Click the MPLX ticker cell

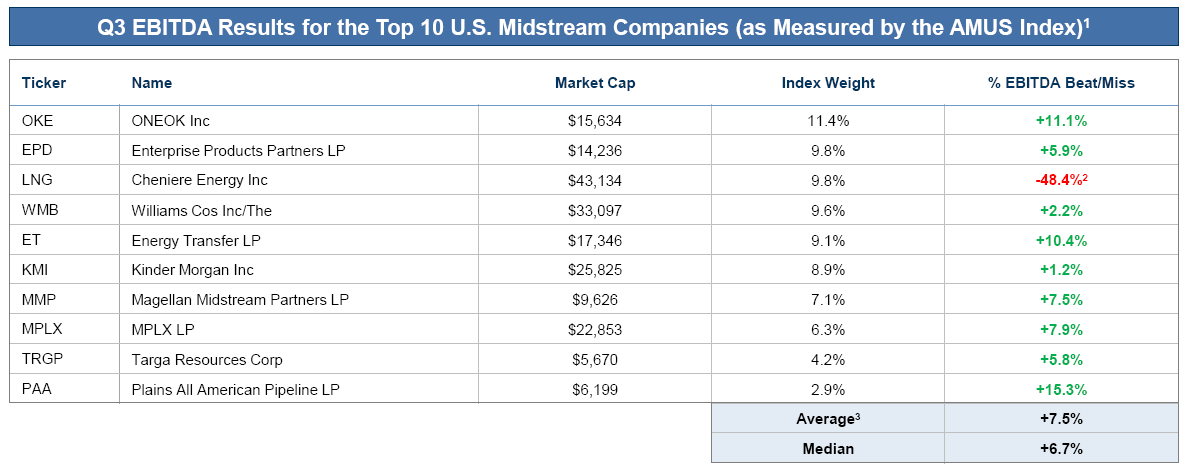pos(40,330)
